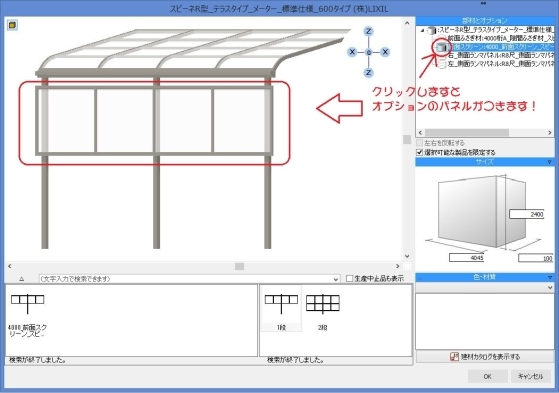Click 建材カタログを表示する button
Image resolution: width=559 pixels, height=393 pixels.
pos(485,356)
